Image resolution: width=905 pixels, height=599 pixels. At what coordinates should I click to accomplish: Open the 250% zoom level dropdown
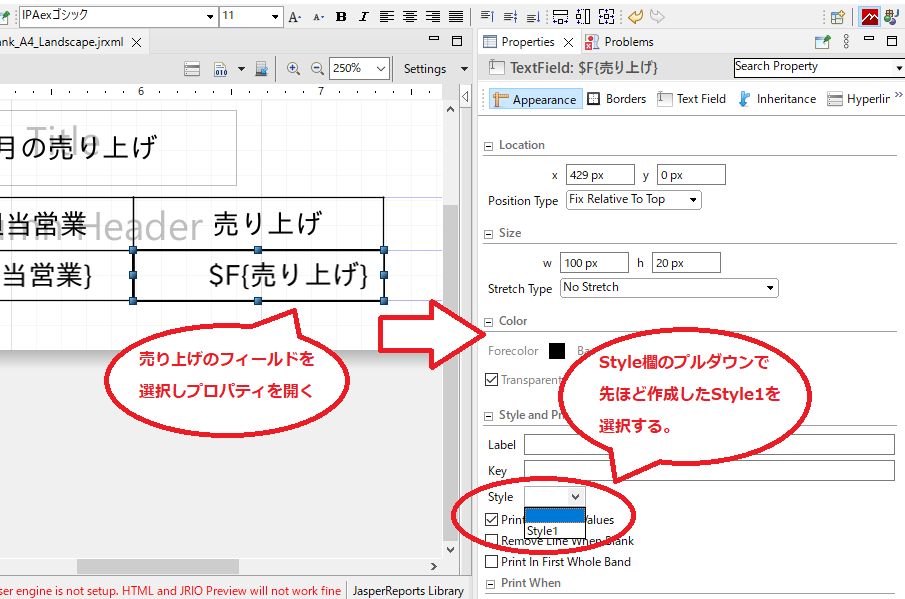point(381,69)
